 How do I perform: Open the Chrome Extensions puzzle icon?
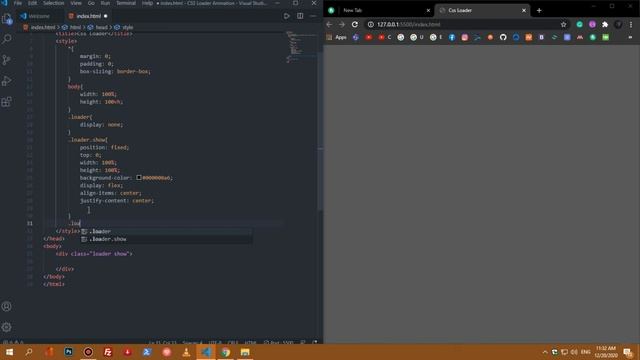pyautogui.click(x=605, y=24)
